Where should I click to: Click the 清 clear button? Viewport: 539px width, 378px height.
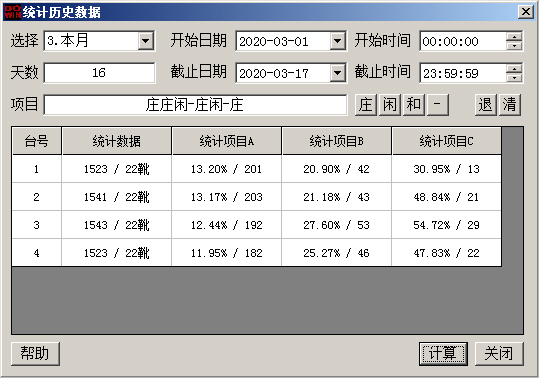tap(510, 105)
